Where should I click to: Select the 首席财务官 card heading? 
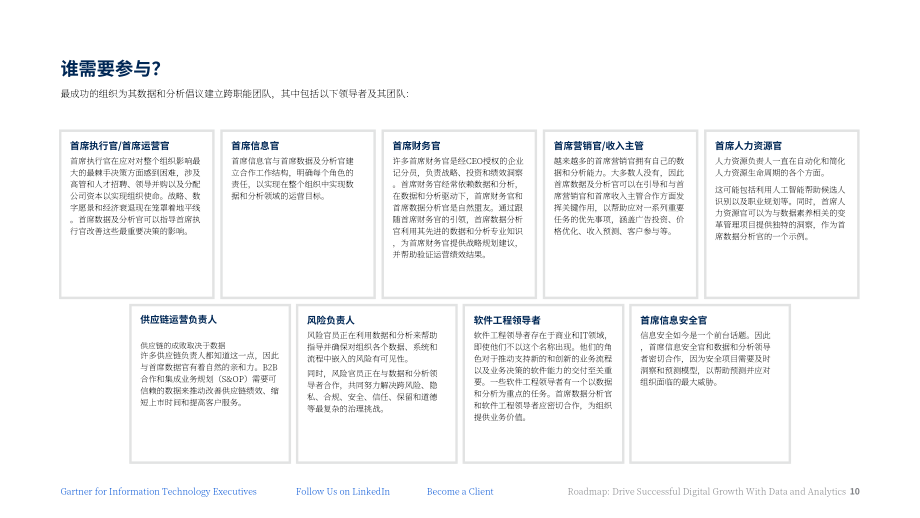pos(417,145)
